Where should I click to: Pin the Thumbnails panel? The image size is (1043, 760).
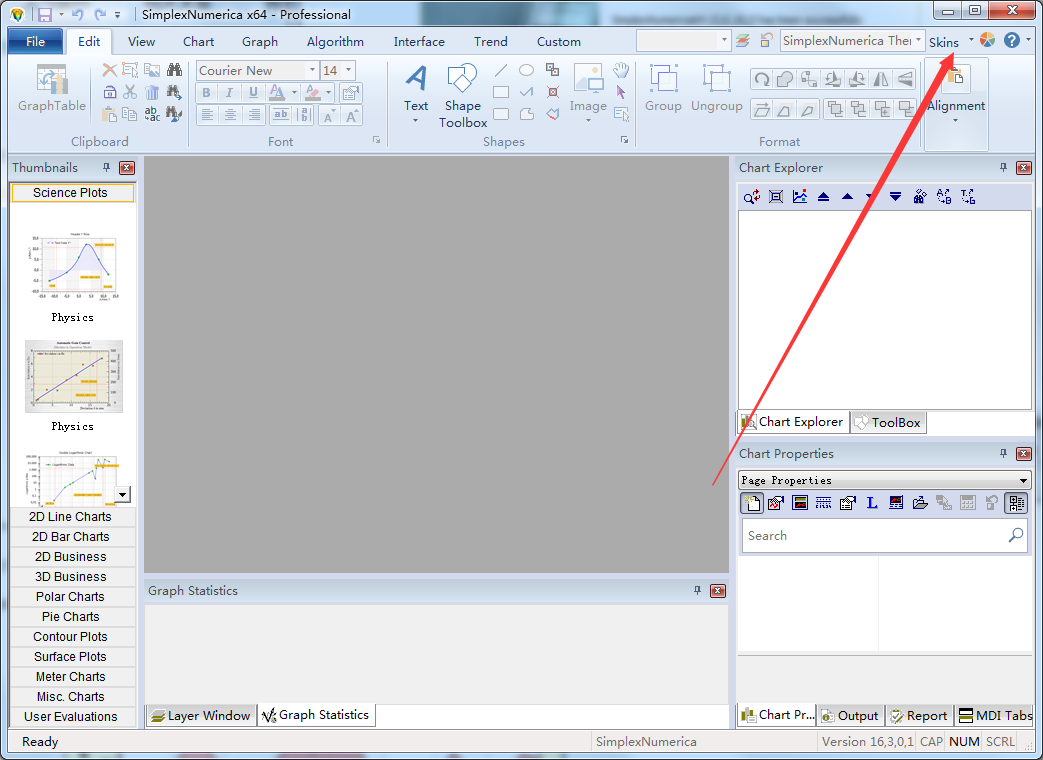(x=106, y=168)
